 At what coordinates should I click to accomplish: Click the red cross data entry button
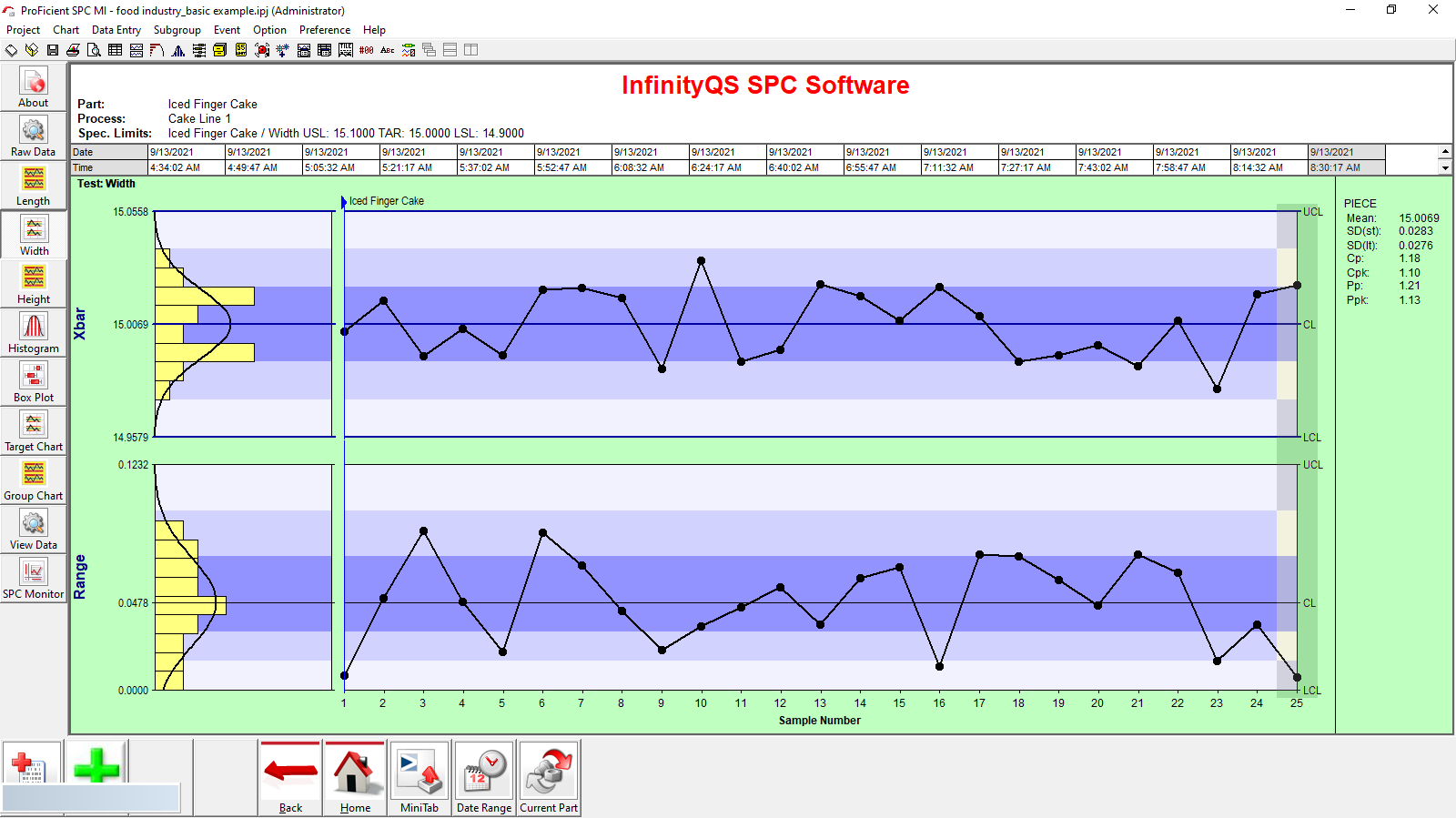(32, 763)
